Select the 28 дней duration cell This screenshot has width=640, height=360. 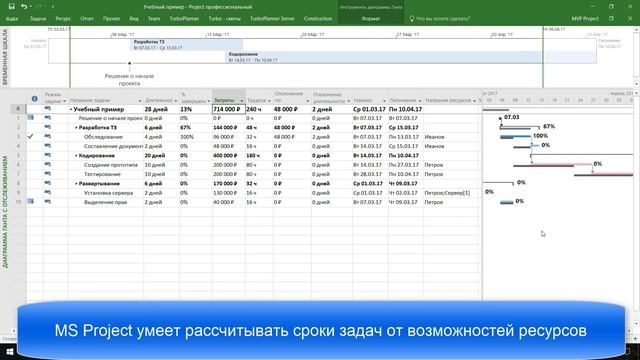click(161, 109)
